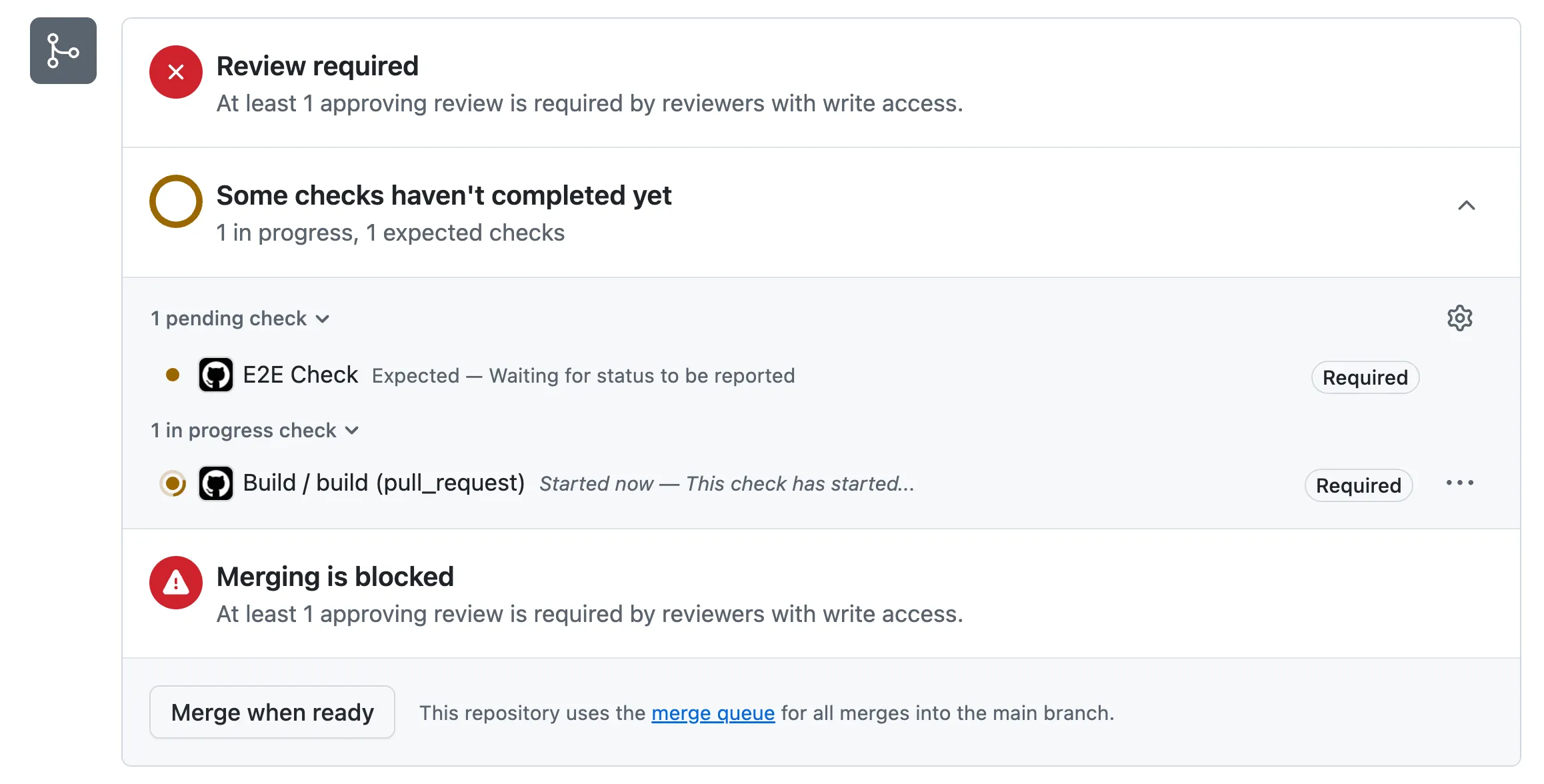The width and height of the screenshot is (1544, 784).
Task: Click the in-progress spinner status icon
Action: click(x=173, y=483)
